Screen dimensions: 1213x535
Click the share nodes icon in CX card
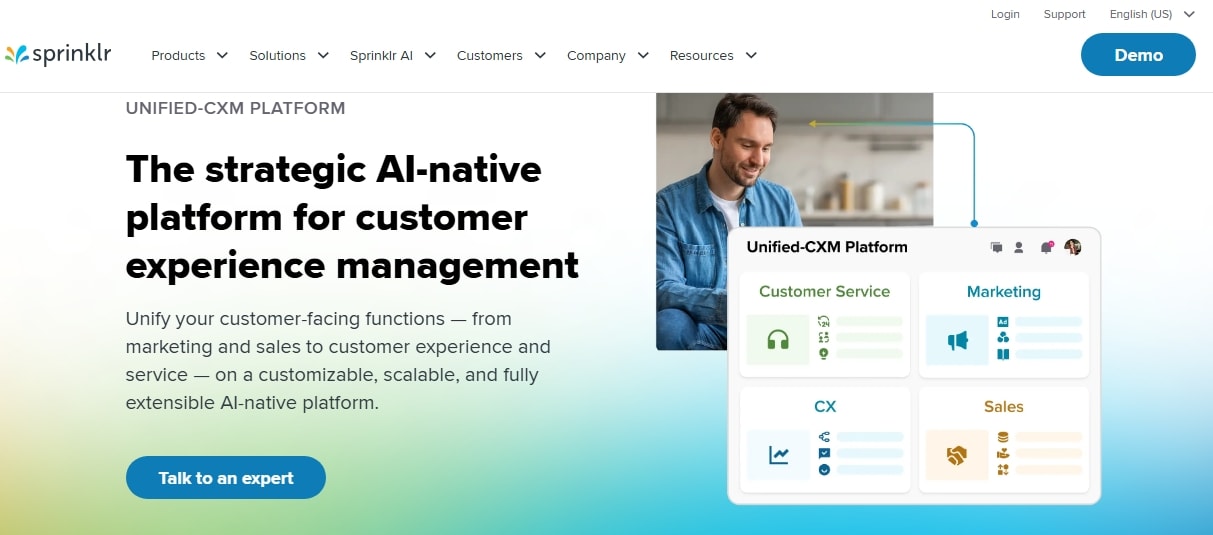point(824,437)
